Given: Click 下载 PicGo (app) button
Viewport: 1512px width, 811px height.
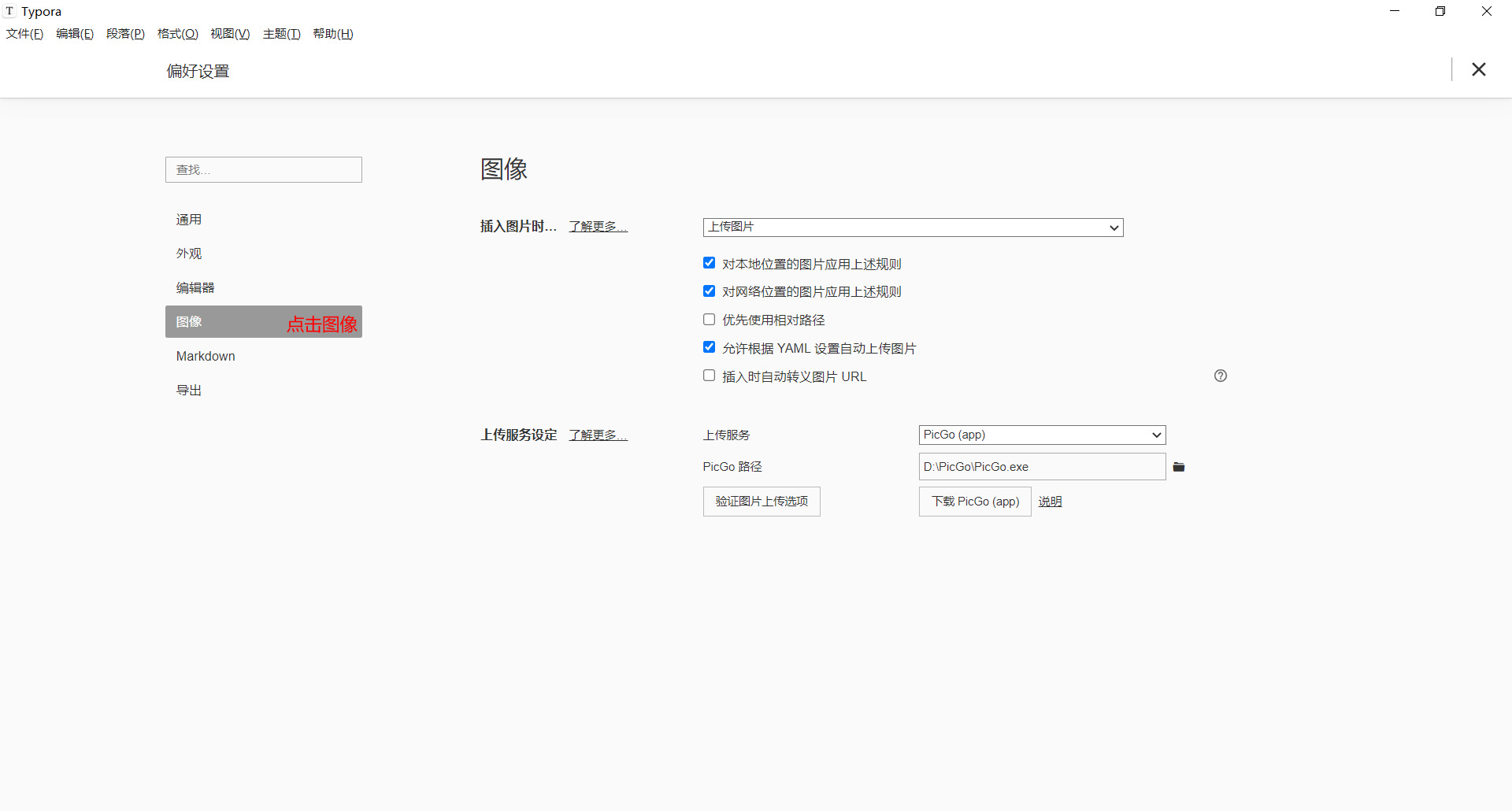Looking at the screenshot, I should click(x=975, y=502).
